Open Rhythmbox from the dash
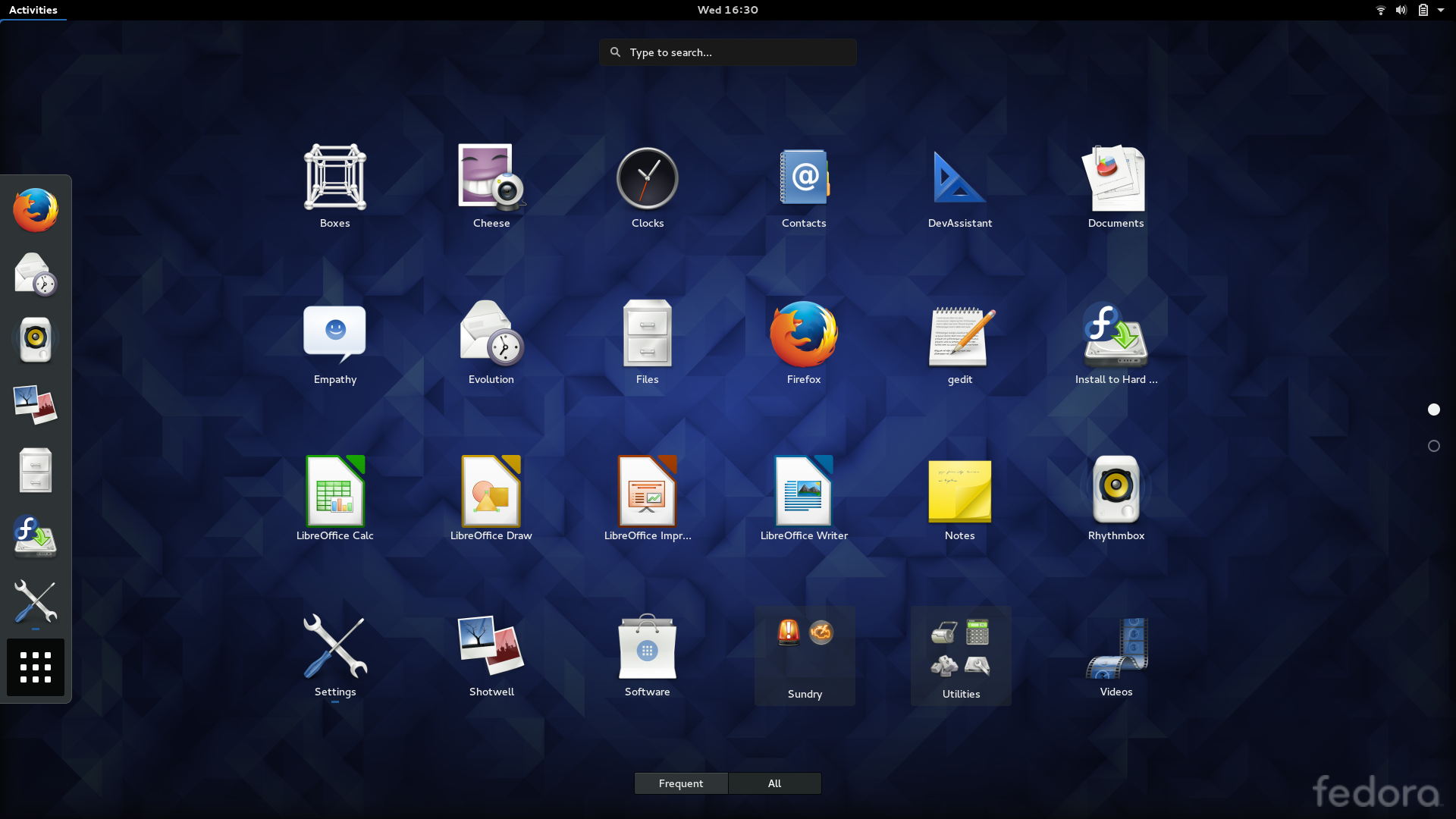The width and height of the screenshot is (1456, 819). [x=36, y=340]
